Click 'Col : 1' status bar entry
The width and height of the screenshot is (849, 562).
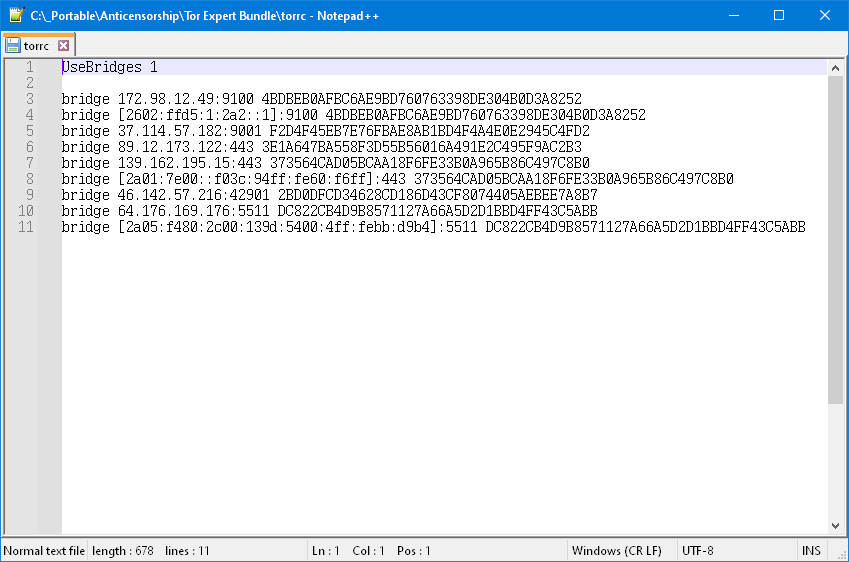coord(368,551)
